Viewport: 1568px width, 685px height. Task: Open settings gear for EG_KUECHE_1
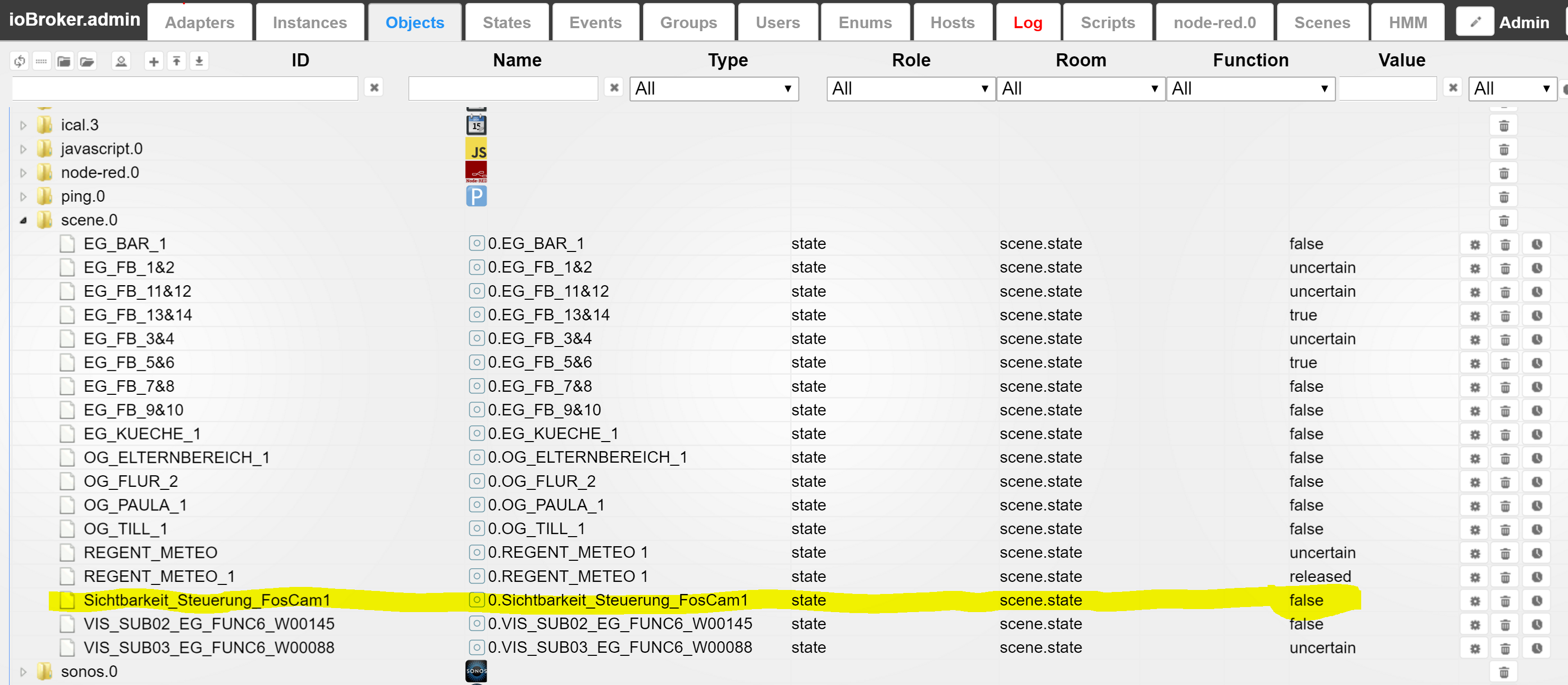coord(1475,435)
